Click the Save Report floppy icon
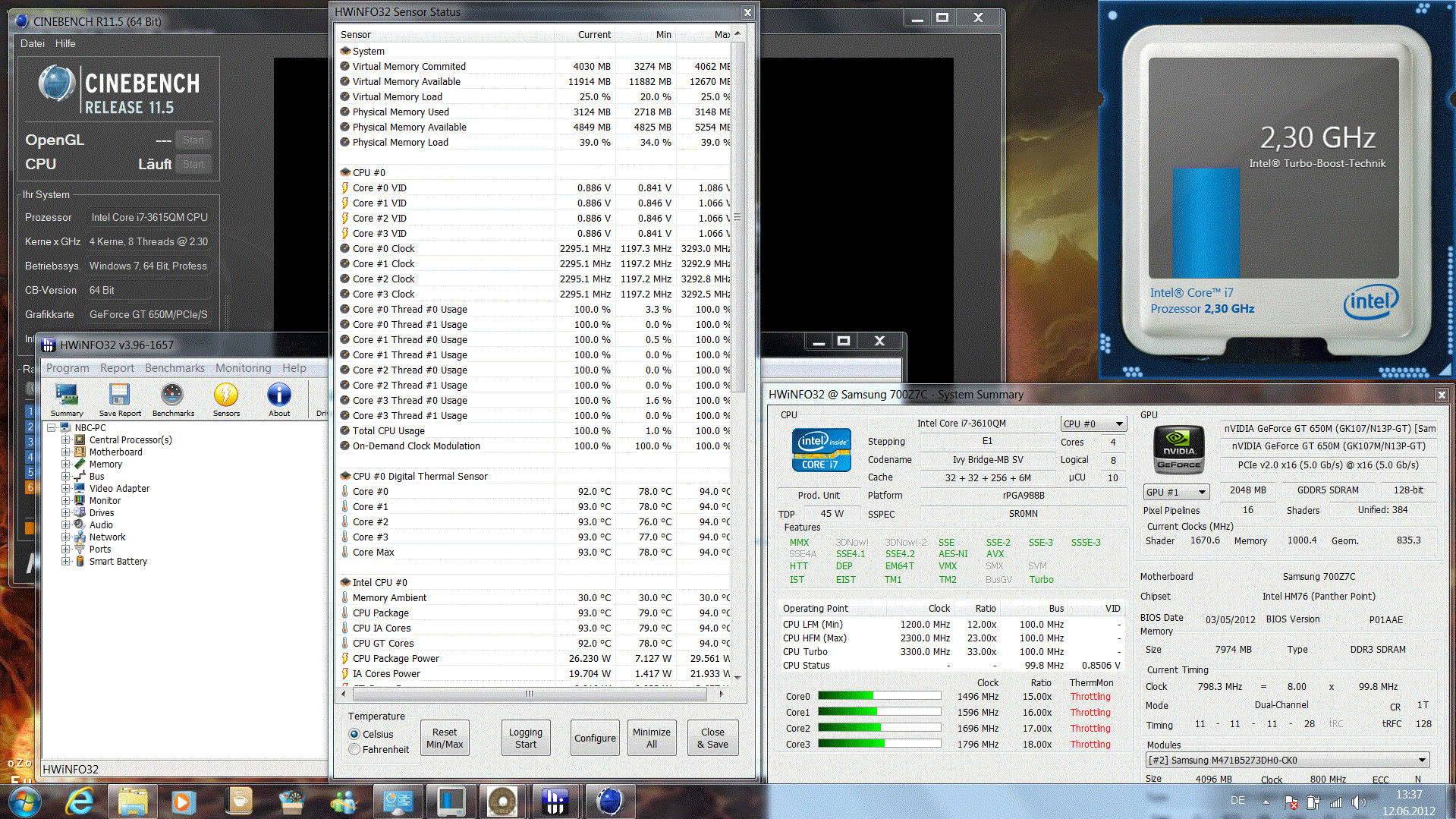The image size is (1456, 819). tap(120, 399)
